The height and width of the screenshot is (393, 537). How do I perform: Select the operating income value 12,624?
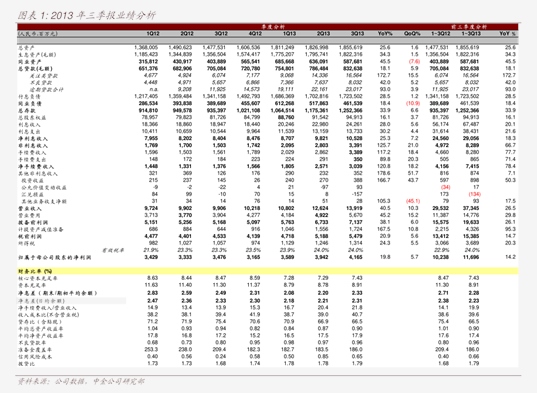320,208
